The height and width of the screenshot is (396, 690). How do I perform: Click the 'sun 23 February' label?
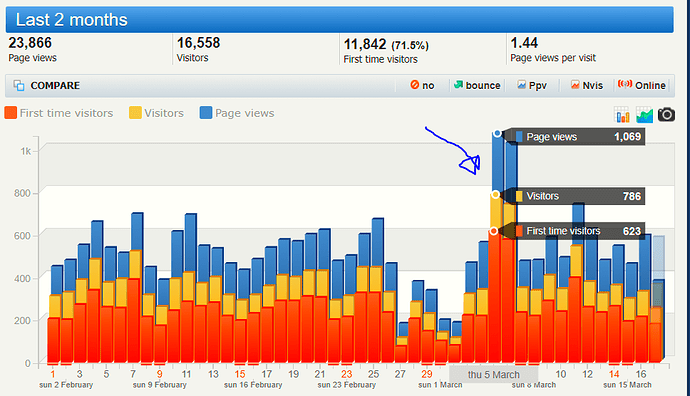point(347,385)
